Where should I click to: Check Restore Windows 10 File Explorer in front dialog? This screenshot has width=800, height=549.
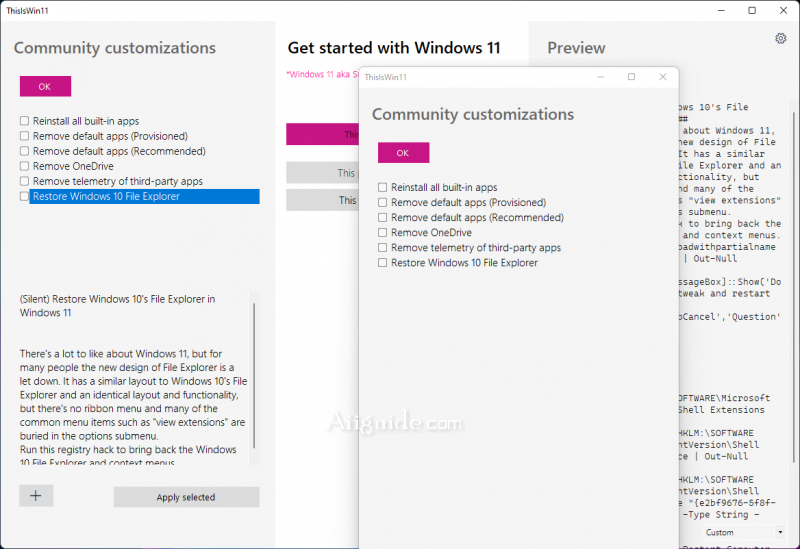383,263
